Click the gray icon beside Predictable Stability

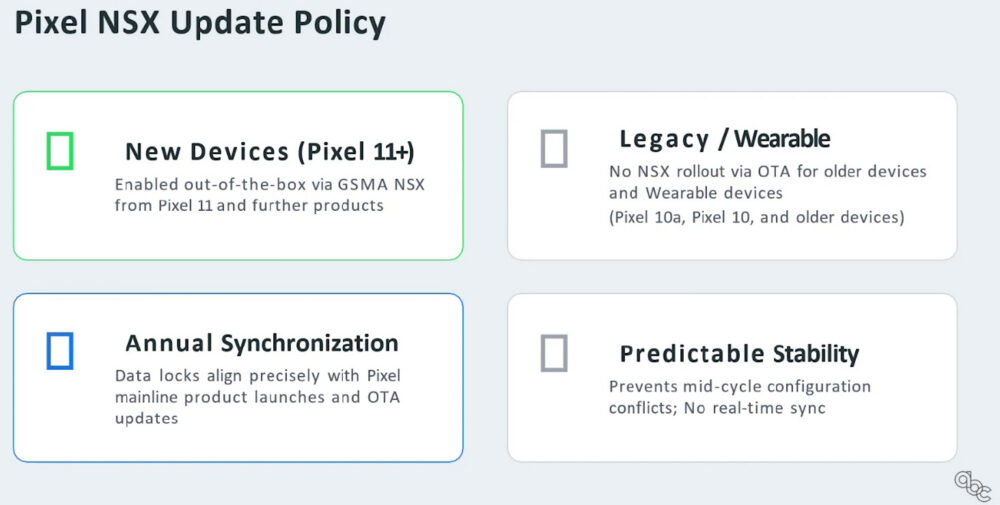pyautogui.click(x=554, y=353)
